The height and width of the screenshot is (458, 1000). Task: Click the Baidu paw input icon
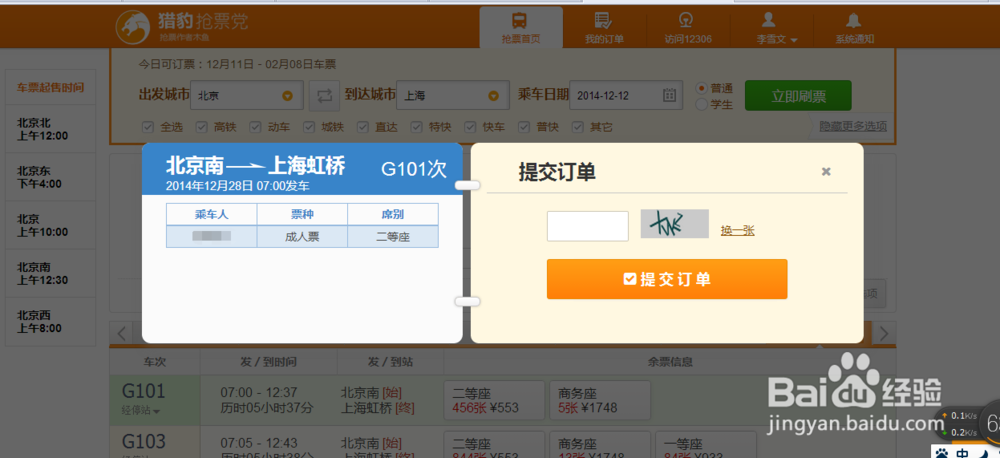[x=942, y=452]
